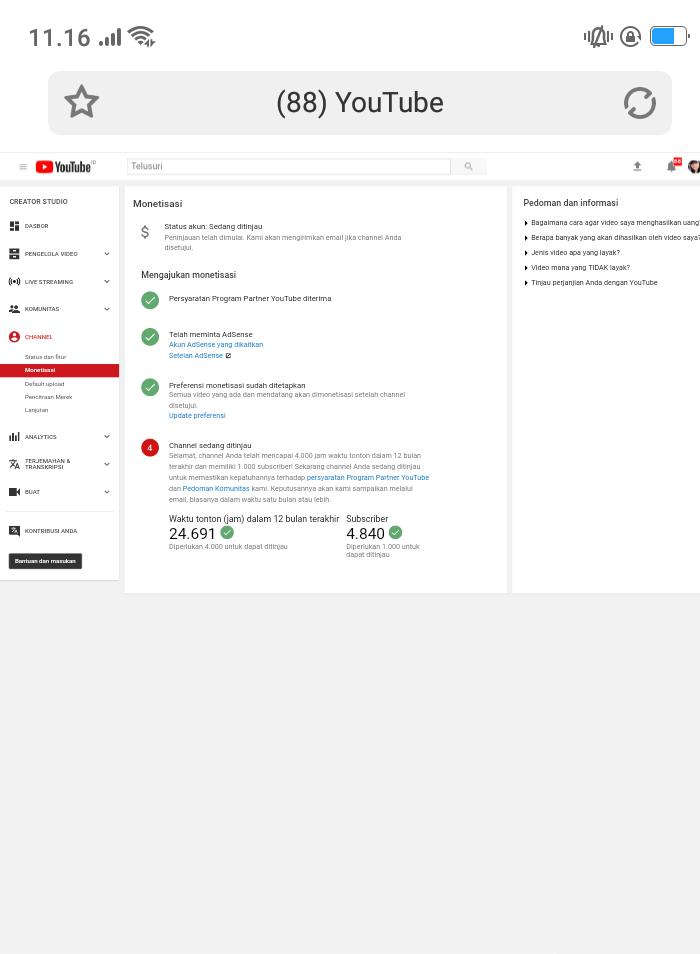Click the Creator Studio heading
This screenshot has height=954, width=700.
point(38,201)
